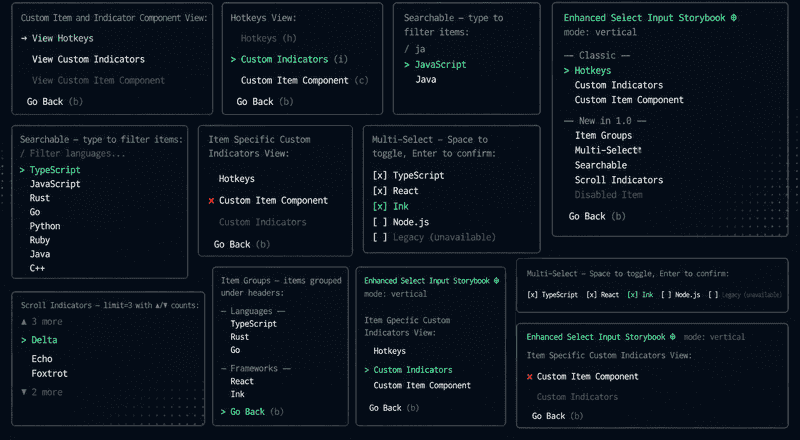Choose Custom Item Component (c) in Hotkeys View

pyautogui.click(x=304, y=80)
